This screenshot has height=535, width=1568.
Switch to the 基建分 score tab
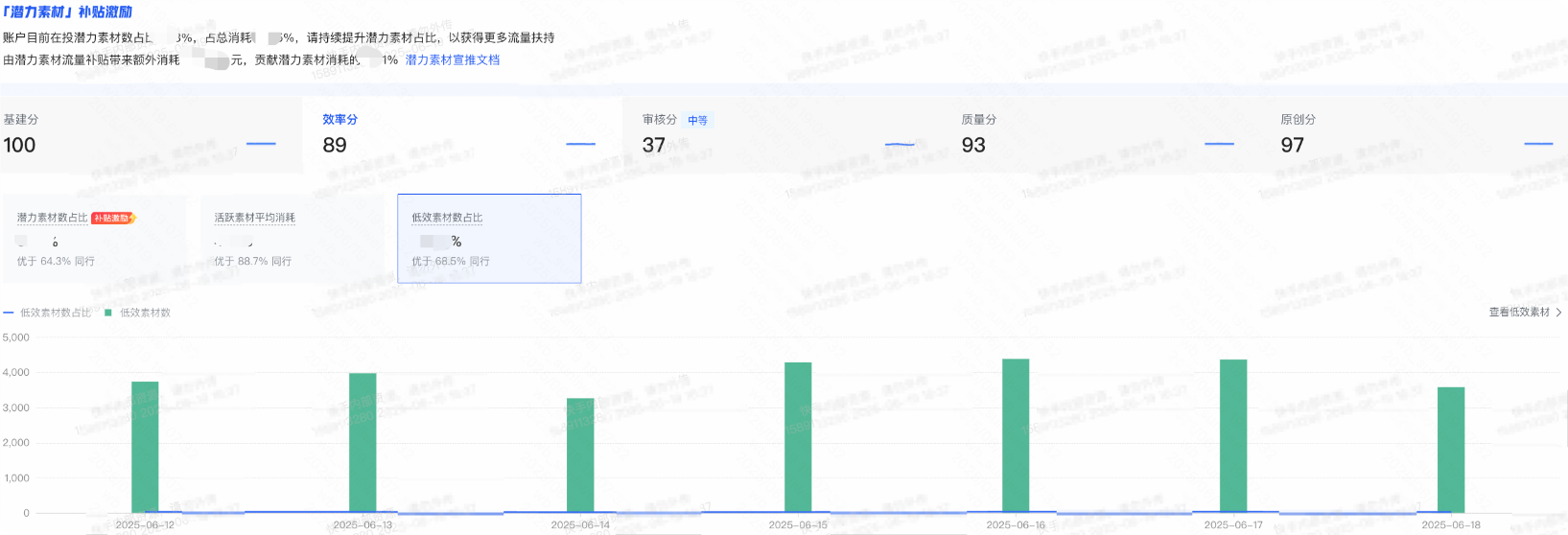[144, 134]
